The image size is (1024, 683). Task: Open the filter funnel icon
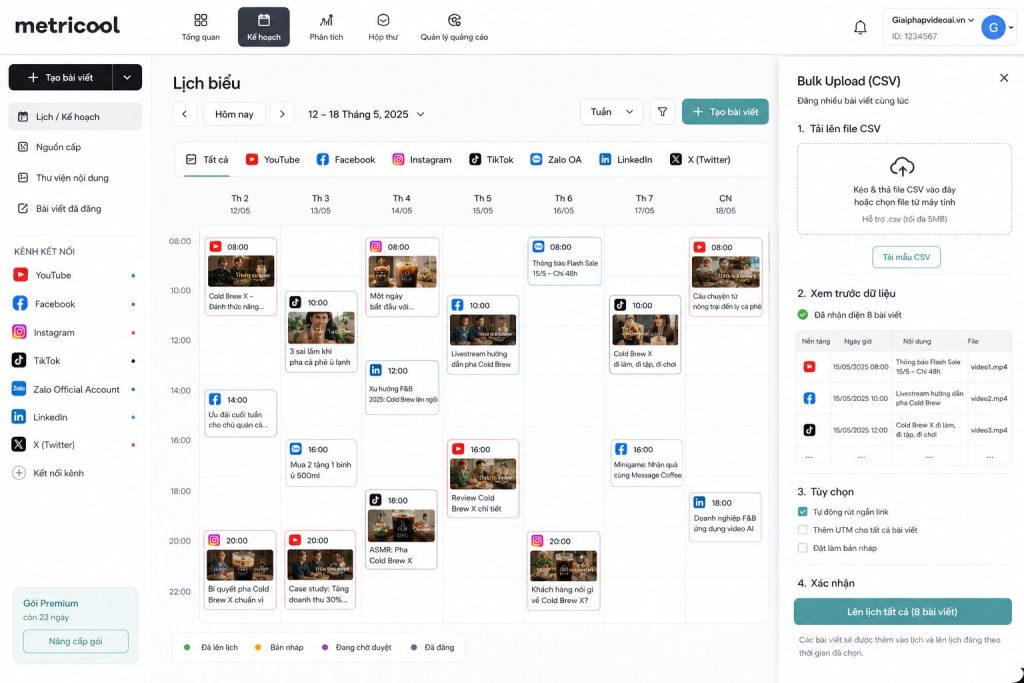(x=662, y=112)
